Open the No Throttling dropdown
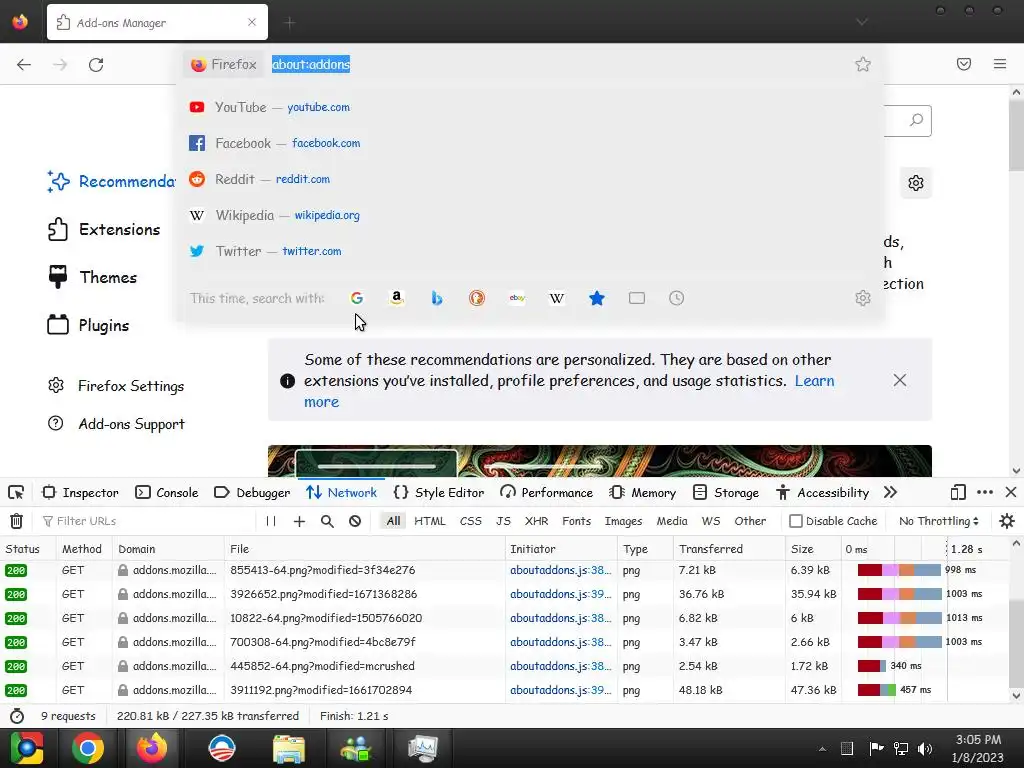The height and width of the screenshot is (768, 1024). click(x=938, y=521)
